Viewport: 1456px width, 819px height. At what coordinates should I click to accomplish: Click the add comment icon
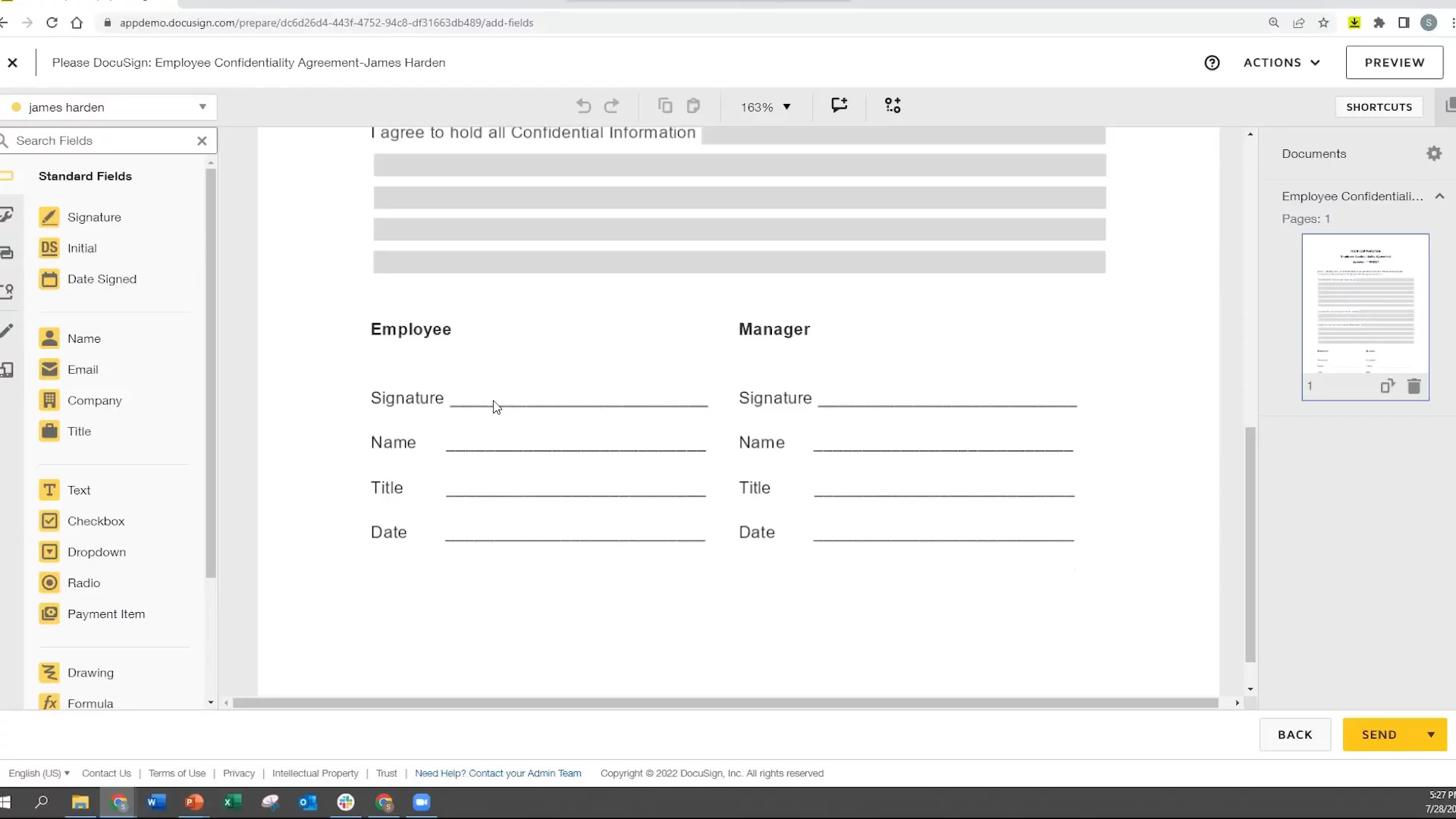[x=839, y=105]
